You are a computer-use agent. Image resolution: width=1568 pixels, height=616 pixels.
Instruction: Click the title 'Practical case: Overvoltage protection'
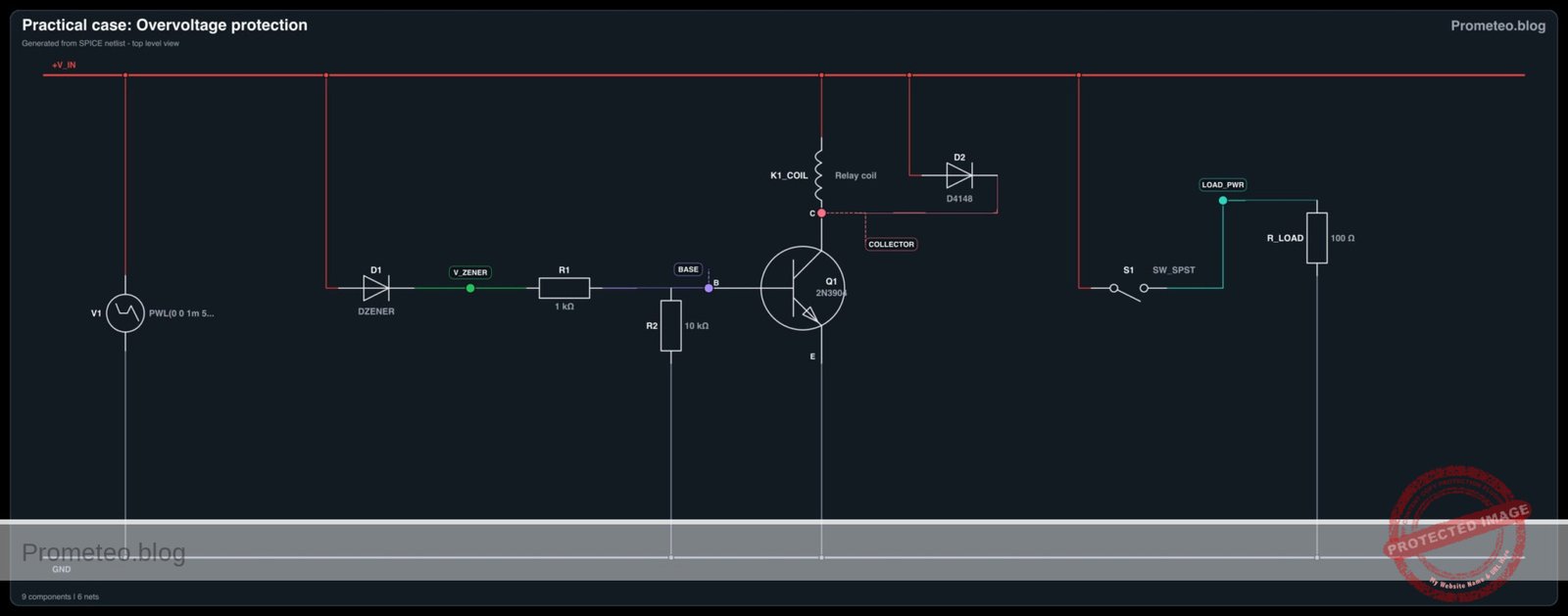(x=165, y=25)
